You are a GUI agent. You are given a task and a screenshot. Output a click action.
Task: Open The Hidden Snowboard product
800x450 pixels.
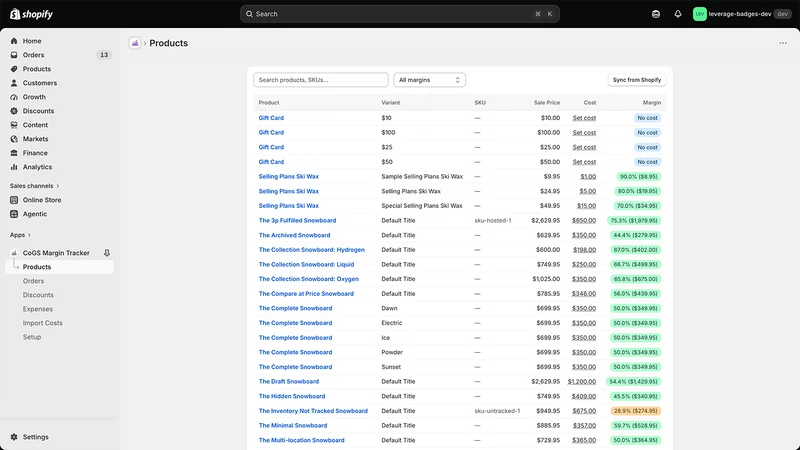pyautogui.click(x=292, y=396)
